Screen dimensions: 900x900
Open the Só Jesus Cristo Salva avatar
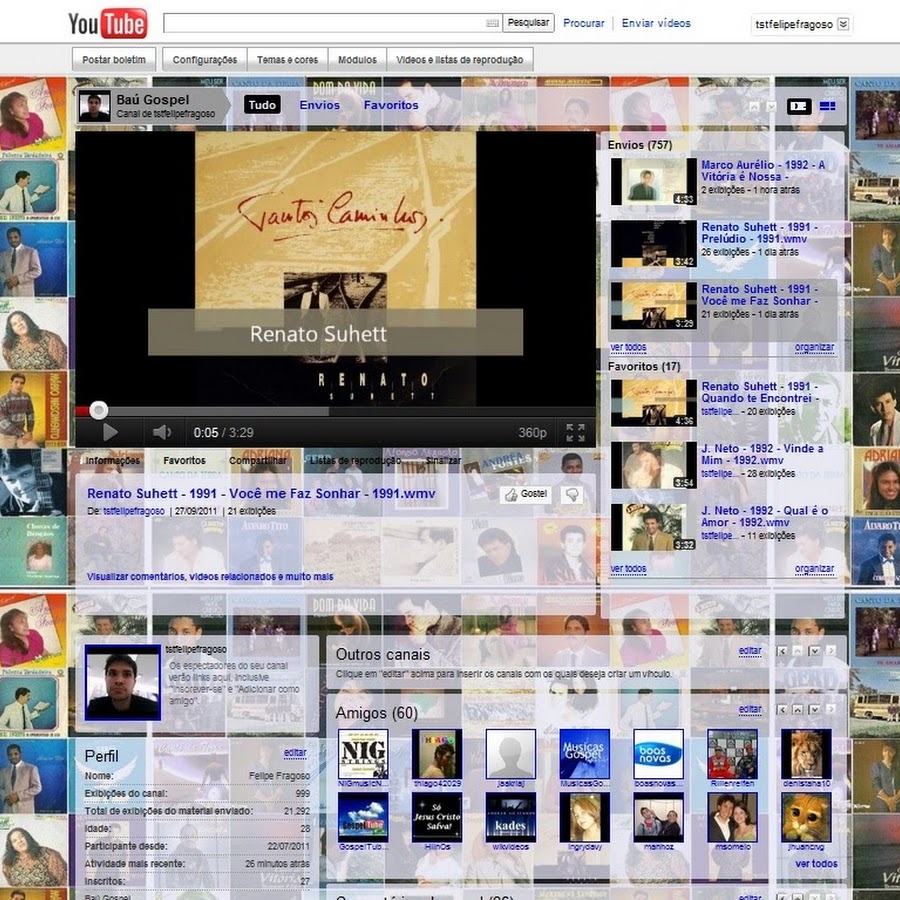[437, 817]
